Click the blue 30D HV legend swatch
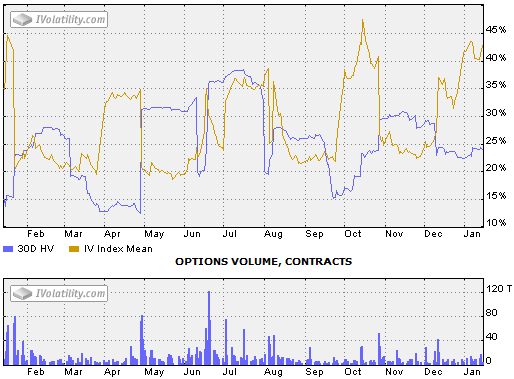The width and height of the screenshot is (514, 379). tap(8, 249)
